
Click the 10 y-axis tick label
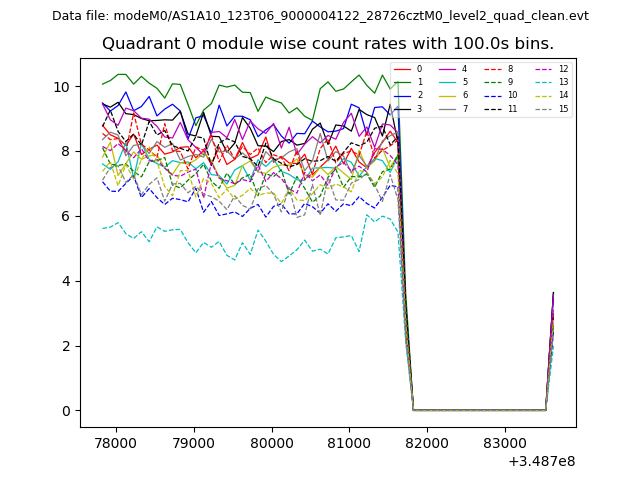click(62, 87)
